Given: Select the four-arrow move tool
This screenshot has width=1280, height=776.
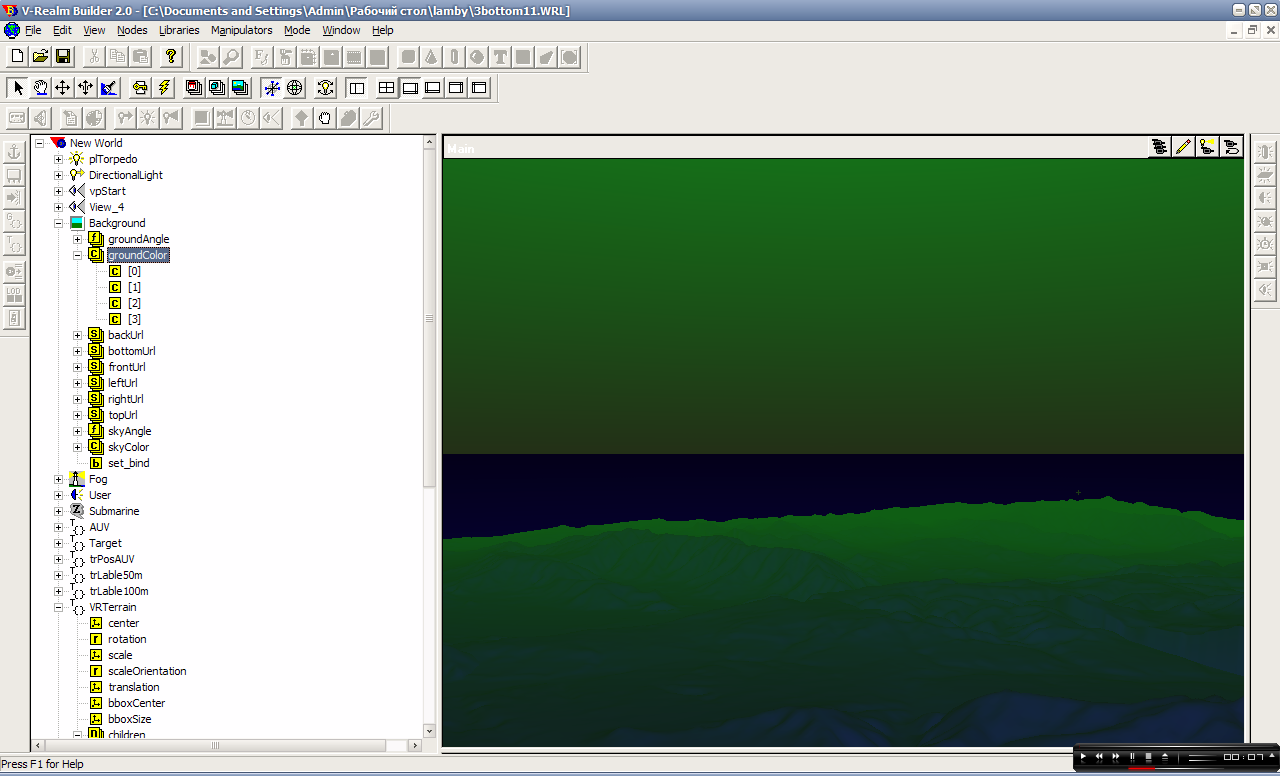Looking at the screenshot, I should [63, 88].
